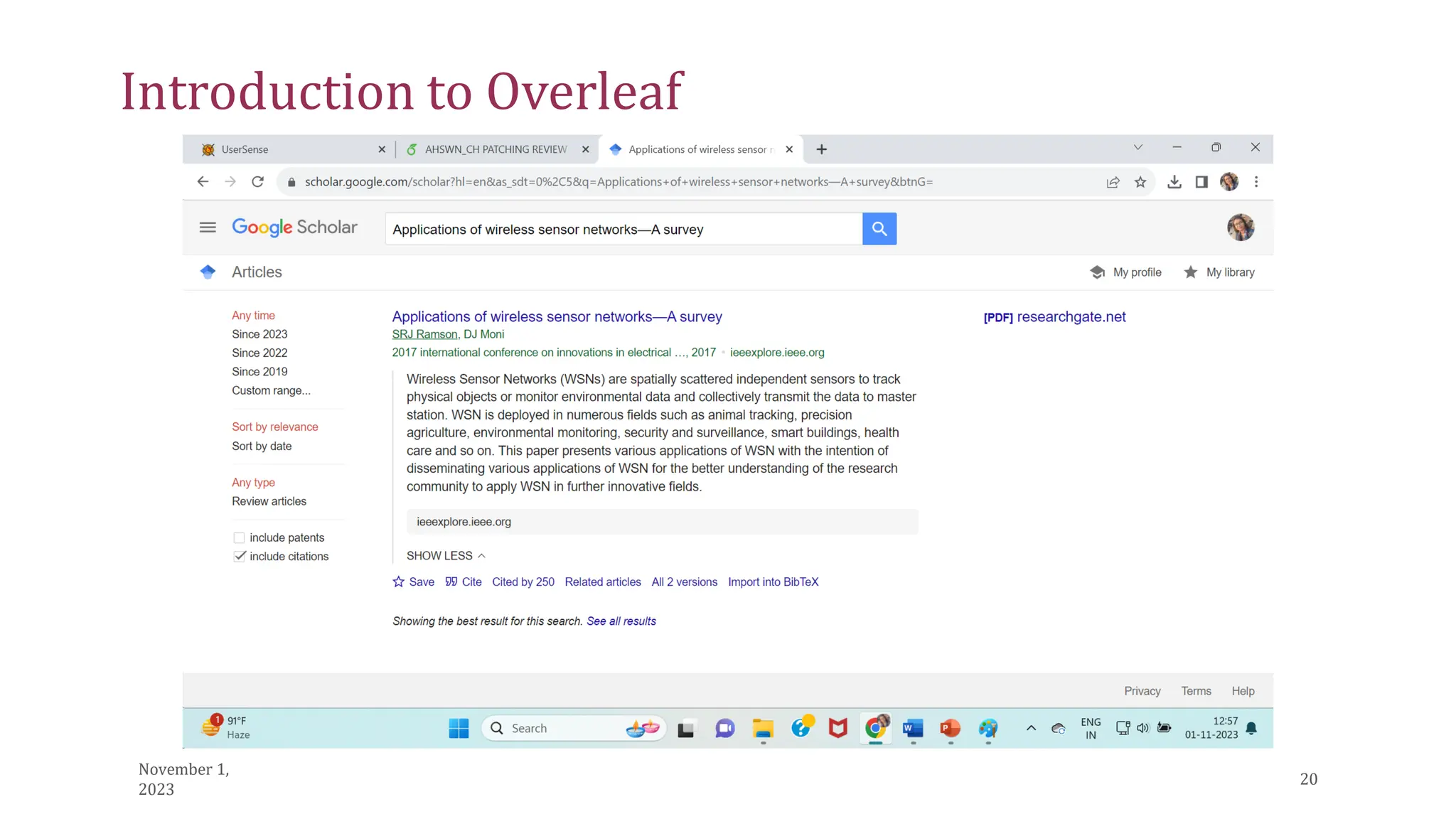
Task: Go back with the browser back arrow
Action: pyautogui.click(x=203, y=182)
